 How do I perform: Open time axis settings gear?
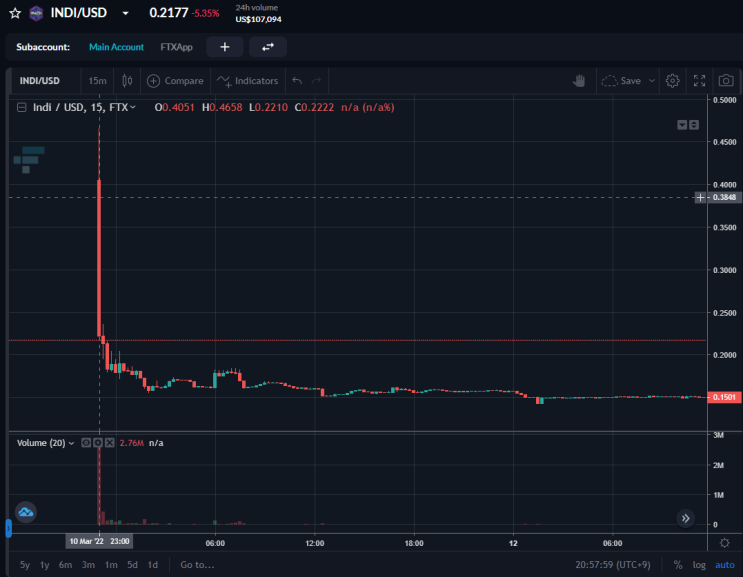(725, 543)
